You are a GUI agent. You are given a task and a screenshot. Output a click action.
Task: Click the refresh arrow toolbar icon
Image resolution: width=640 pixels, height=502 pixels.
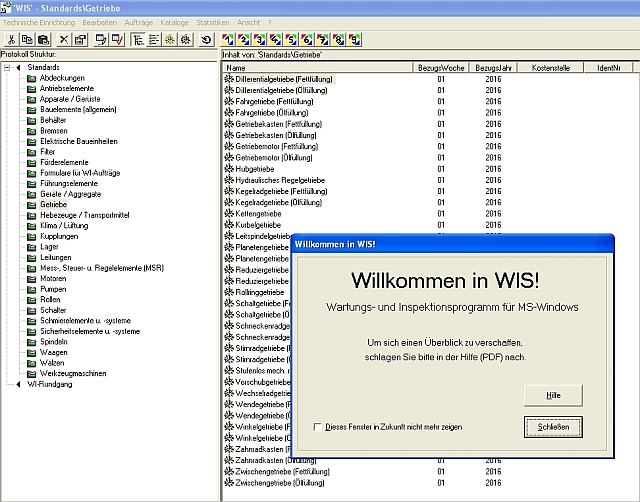point(207,40)
